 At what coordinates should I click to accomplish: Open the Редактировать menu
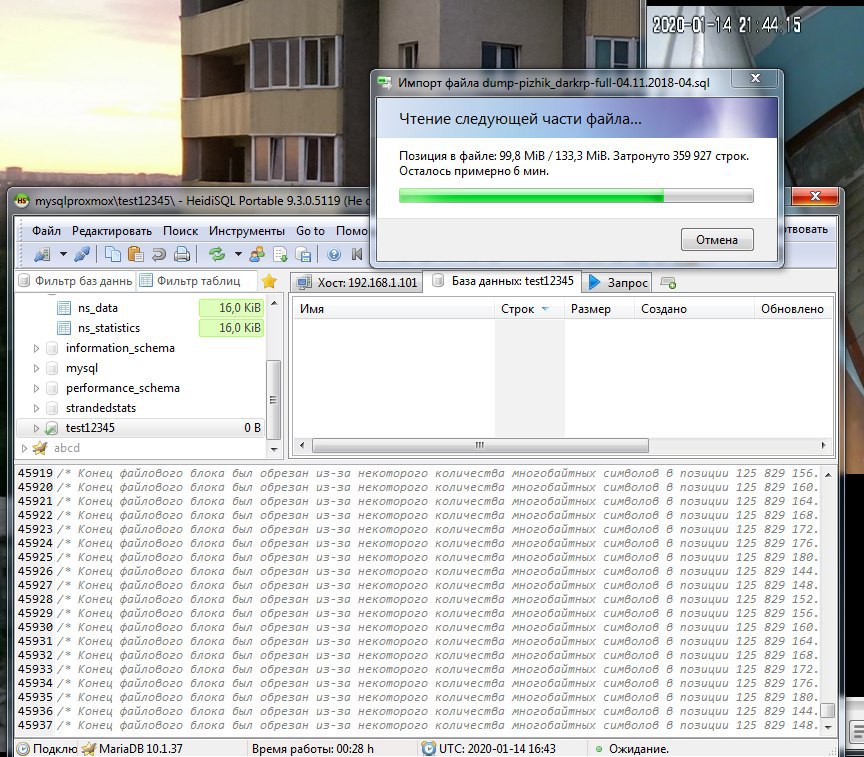click(x=112, y=231)
